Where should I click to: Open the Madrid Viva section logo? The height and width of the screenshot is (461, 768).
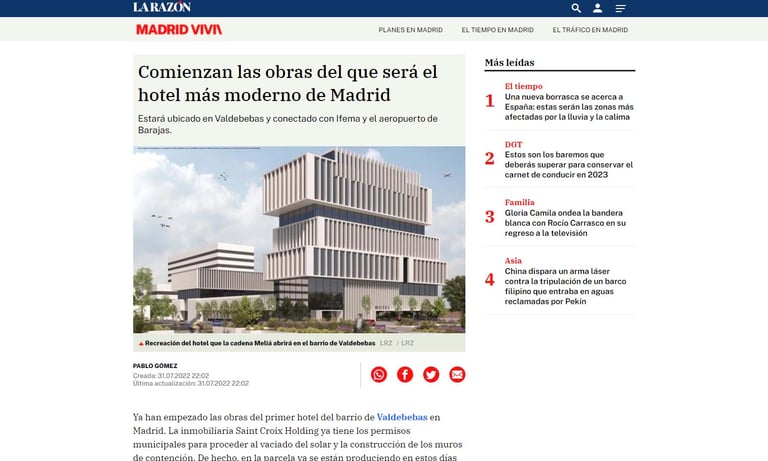point(179,29)
